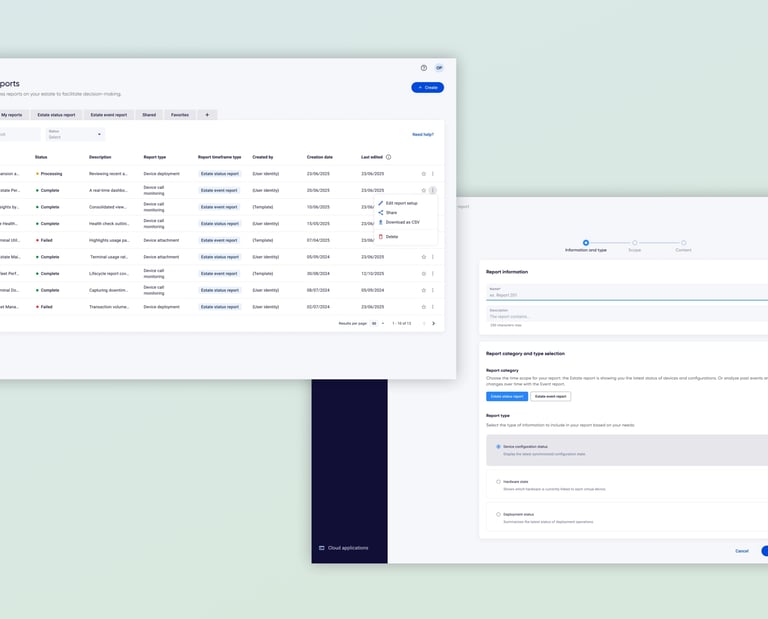Favorite the Terminal usage report star

click(x=424, y=257)
